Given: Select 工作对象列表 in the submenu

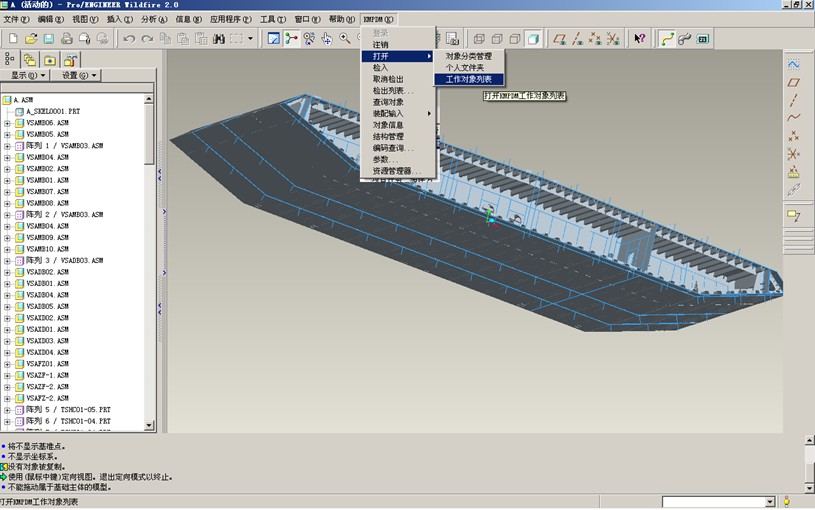Looking at the screenshot, I should click(x=468, y=79).
